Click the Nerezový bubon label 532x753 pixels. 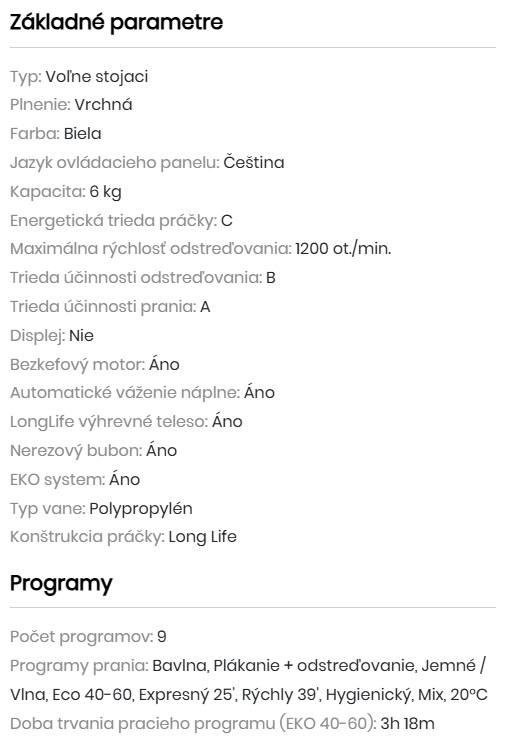pyautogui.click(x=76, y=450)
